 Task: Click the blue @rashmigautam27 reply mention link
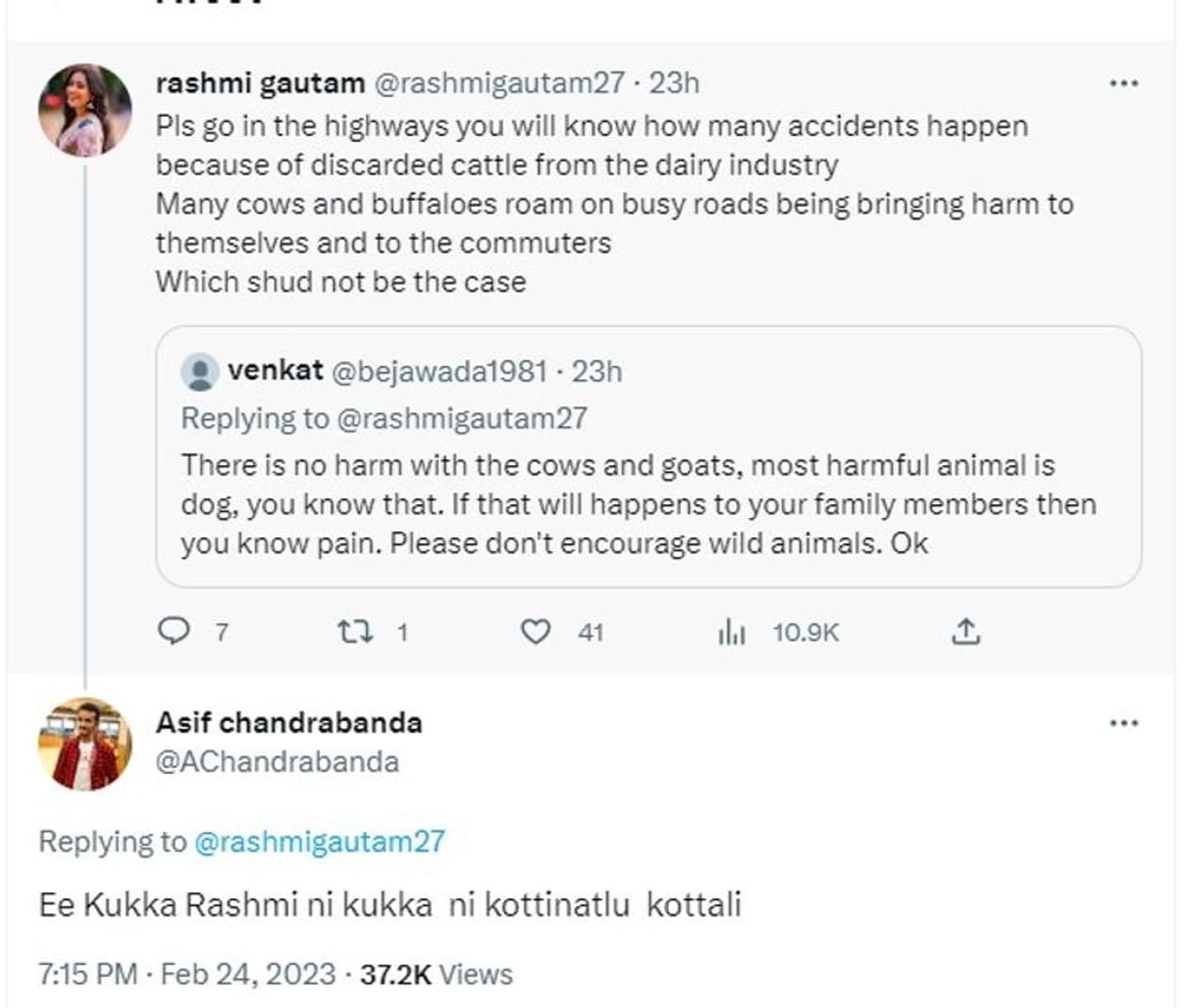319,842
